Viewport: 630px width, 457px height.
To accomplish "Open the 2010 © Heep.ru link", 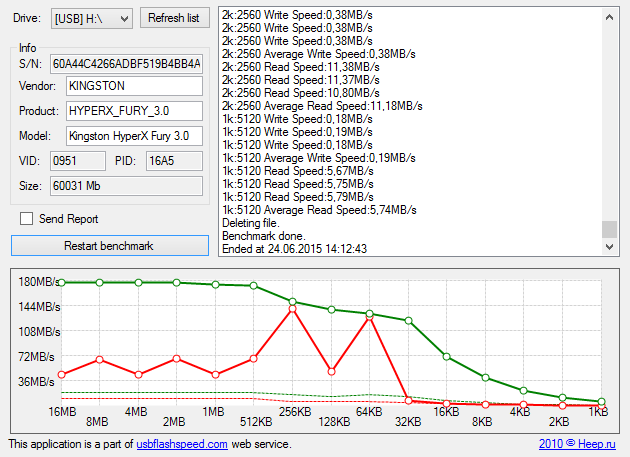I will tap(577, 444).
